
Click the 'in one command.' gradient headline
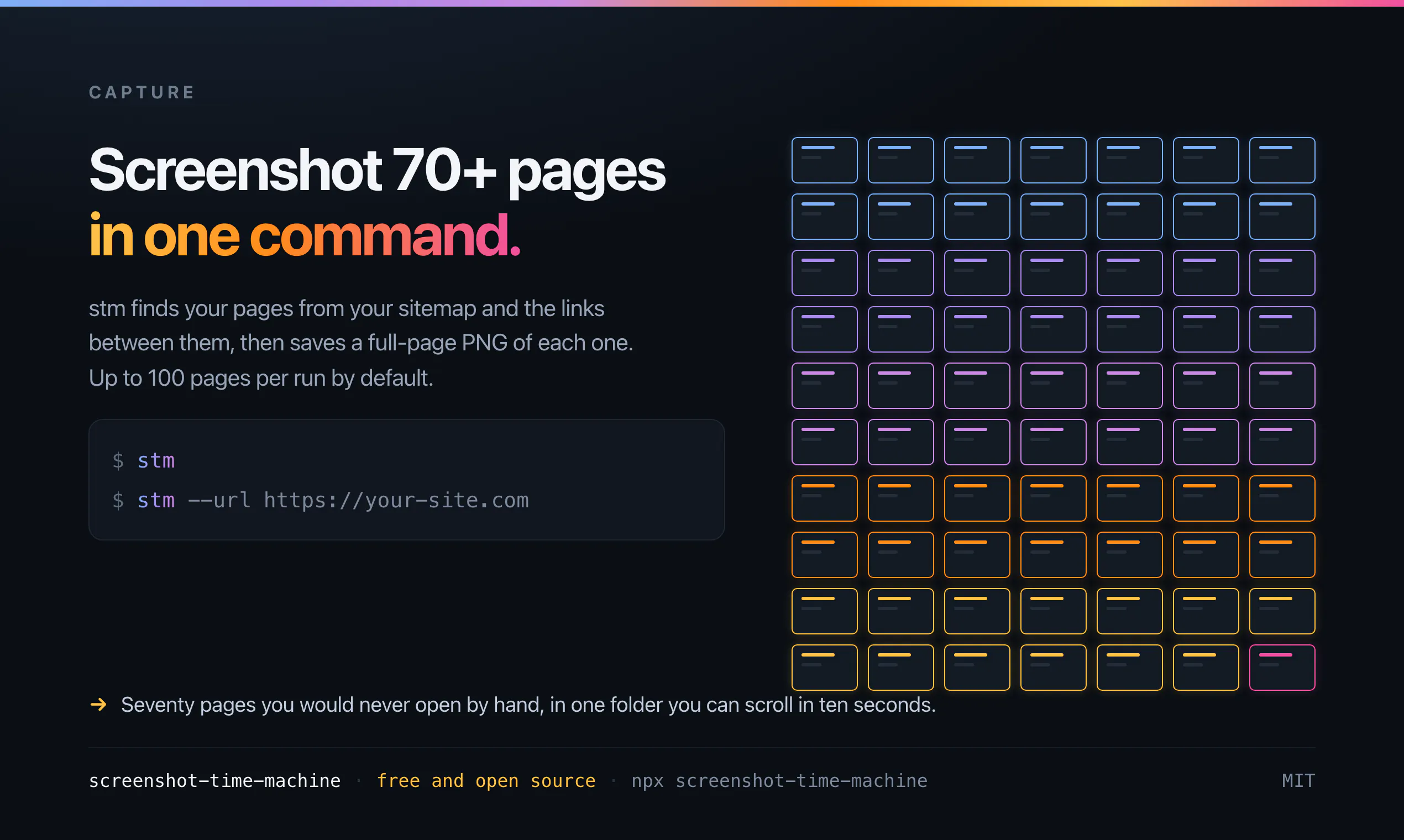(305, 235)
